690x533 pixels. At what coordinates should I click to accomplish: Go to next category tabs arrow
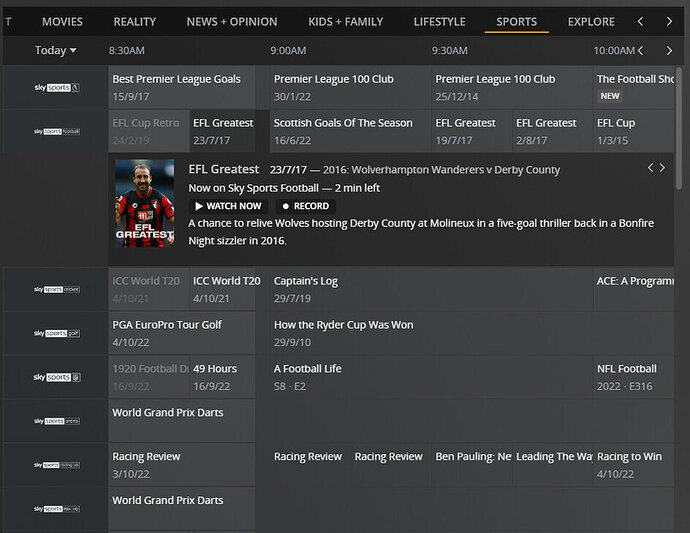pyautogui.click(x=669, y=21)
